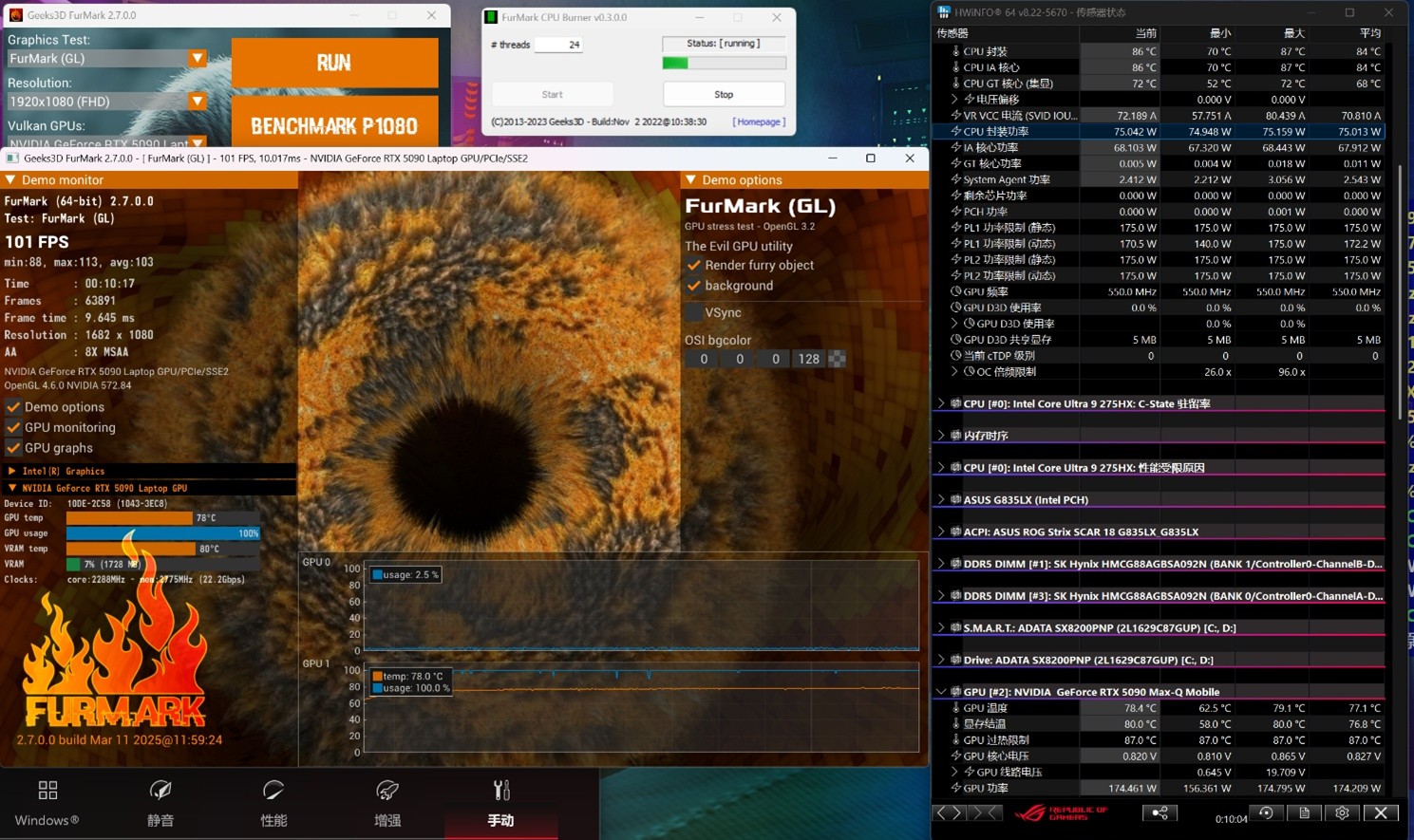The image size is (1414, 840).
Task: Click the GPU usage 100% blue bar
Action: pos(163,533)
